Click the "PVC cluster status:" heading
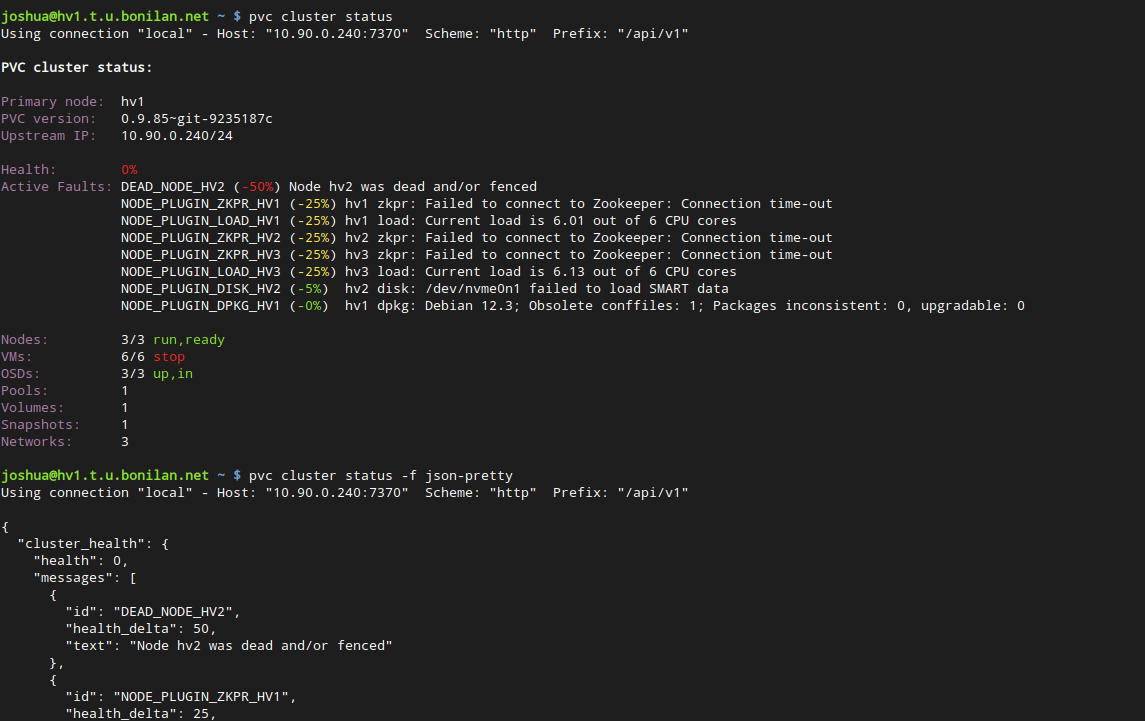This screenshot has width=1145, height=721. [77, 68]
